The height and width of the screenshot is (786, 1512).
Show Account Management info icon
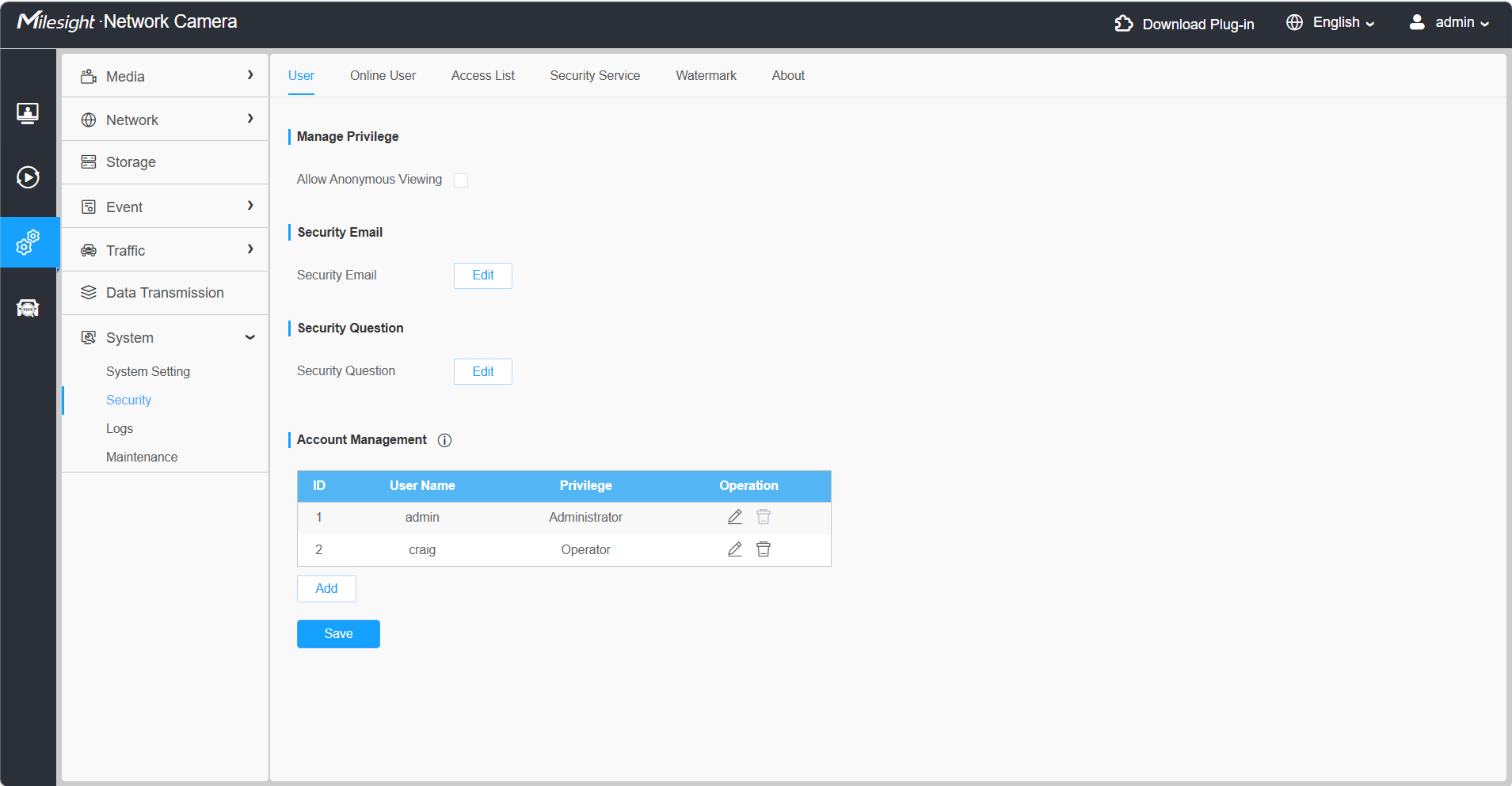pyautogui.click(x=445, y=440)
